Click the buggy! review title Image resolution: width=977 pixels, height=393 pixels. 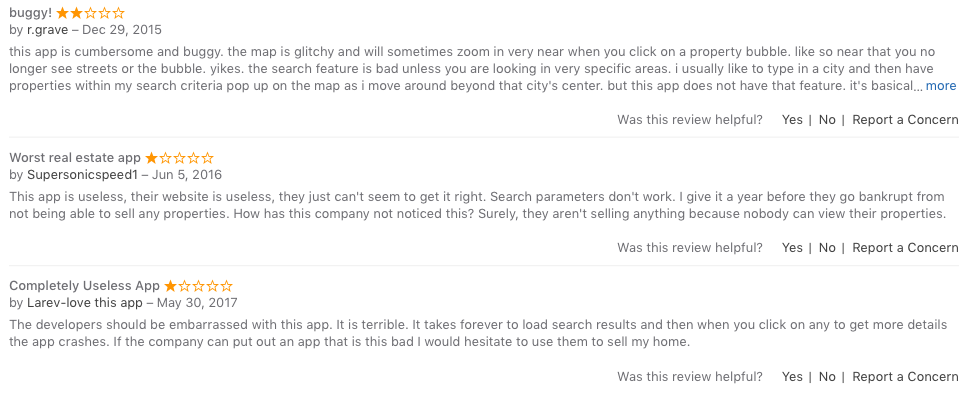tap(31, 13)
